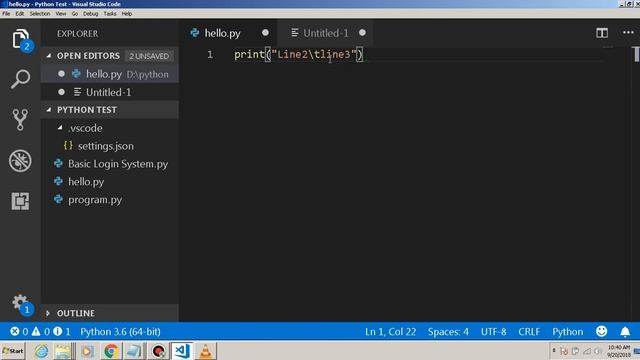This screenshot has height=360, width=640.
Task: Switch to the Untitled-1 editor tab
Action: (x=326, y=33)
